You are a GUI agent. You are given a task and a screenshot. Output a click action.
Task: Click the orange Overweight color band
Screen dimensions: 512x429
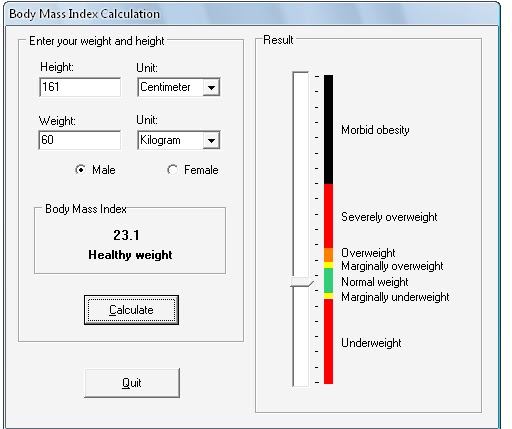pyautogui.click(x=328, y=255)
